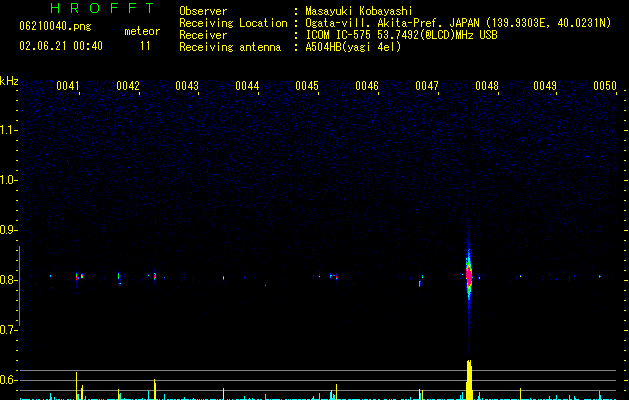
Task: Click the 0.6 kHz axis label
Action: [8, 380]
